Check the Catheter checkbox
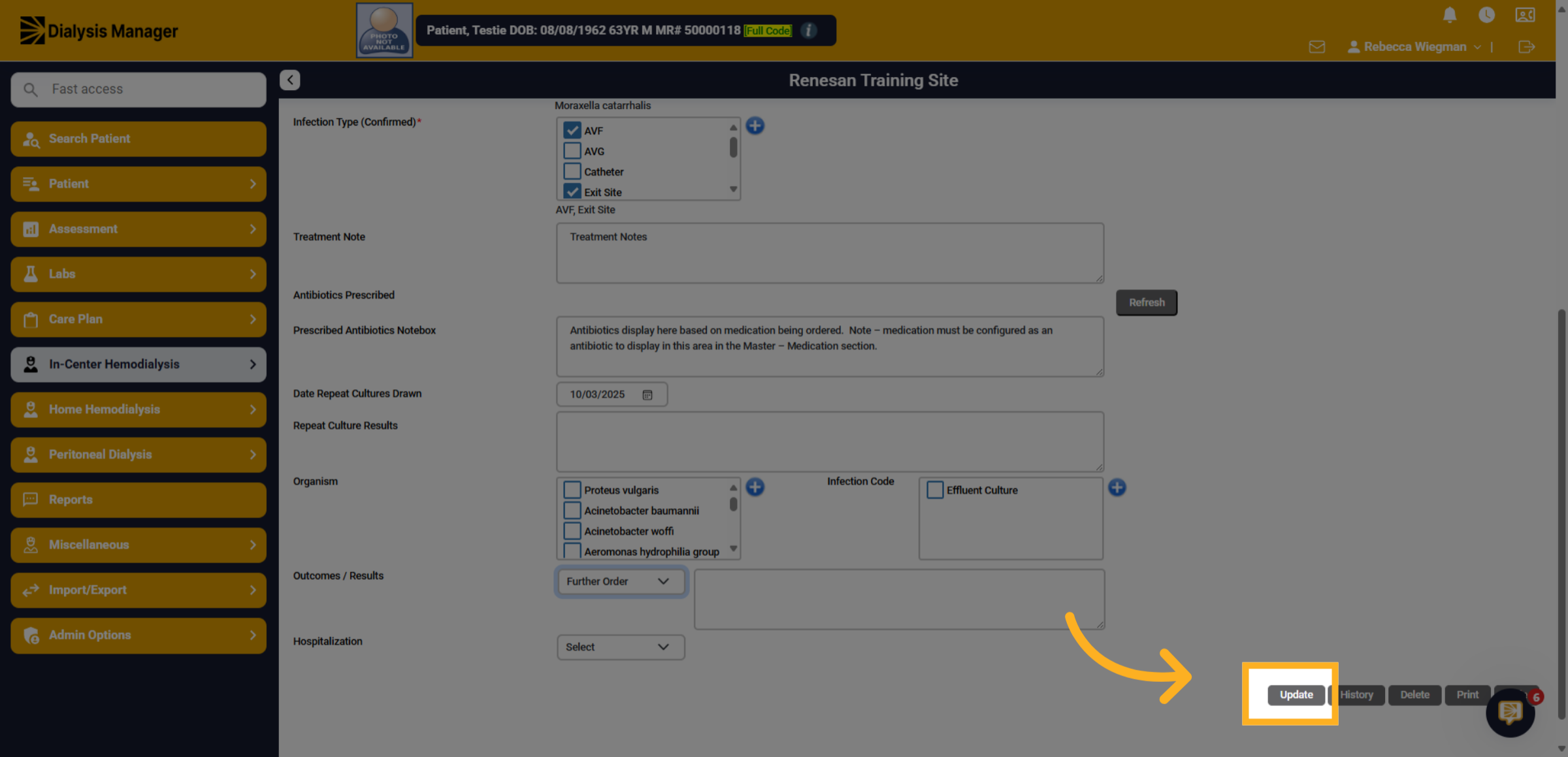The height and width of the screenshot is (757, 1568). pos(572,171)
